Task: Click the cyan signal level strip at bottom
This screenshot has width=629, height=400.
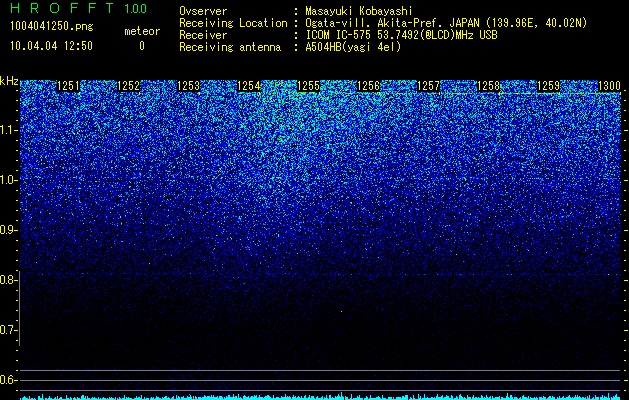Action: 321,397
